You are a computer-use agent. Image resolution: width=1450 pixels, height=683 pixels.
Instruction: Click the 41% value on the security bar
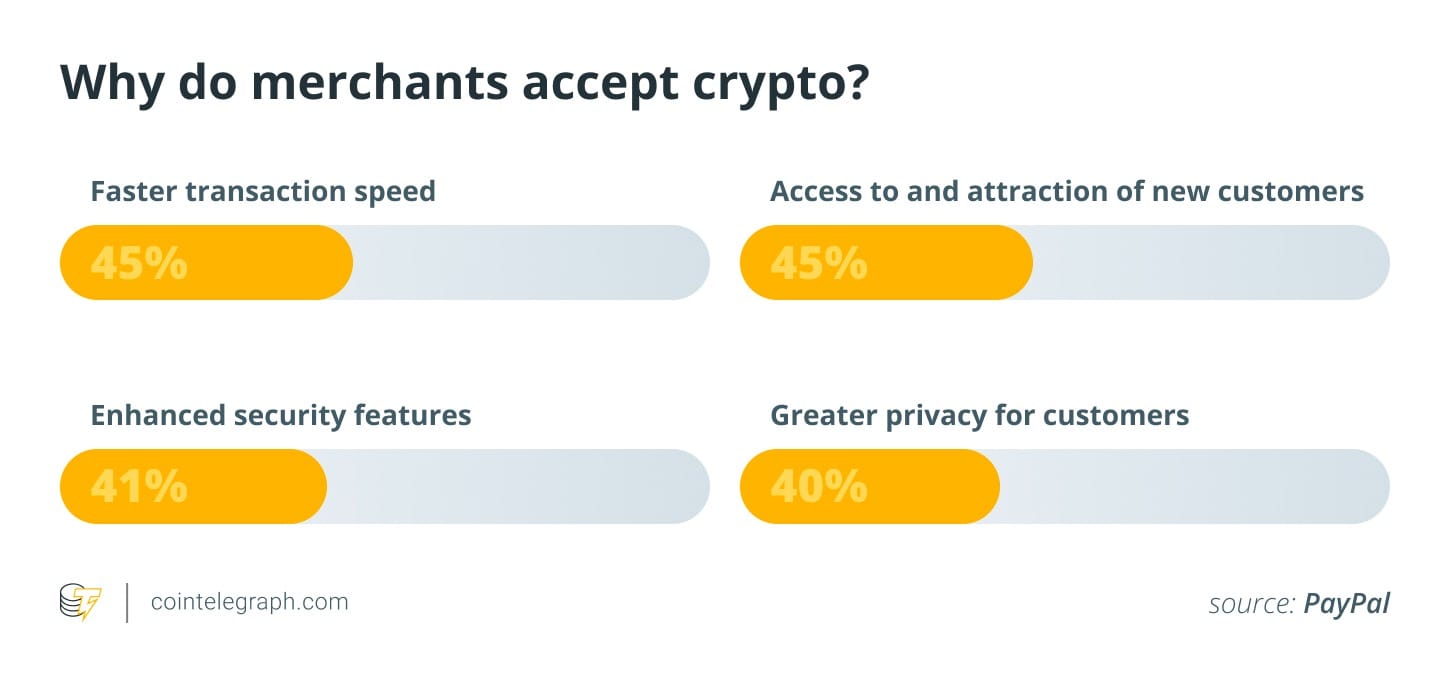139,487
